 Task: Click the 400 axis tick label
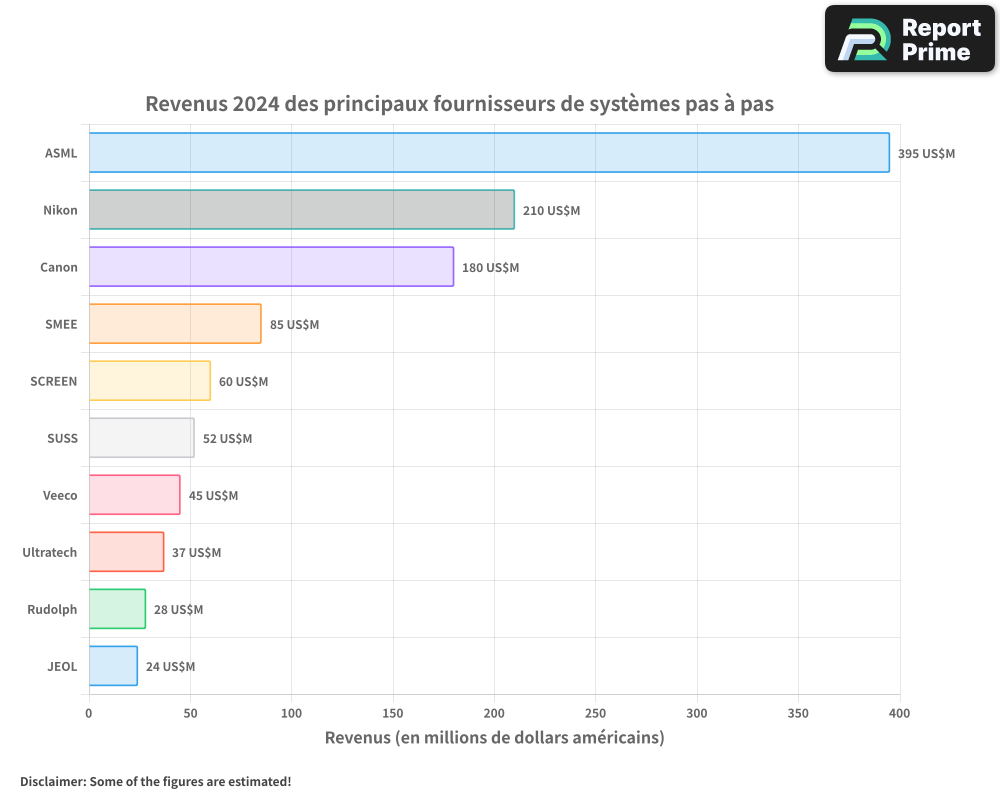[899, 714]
